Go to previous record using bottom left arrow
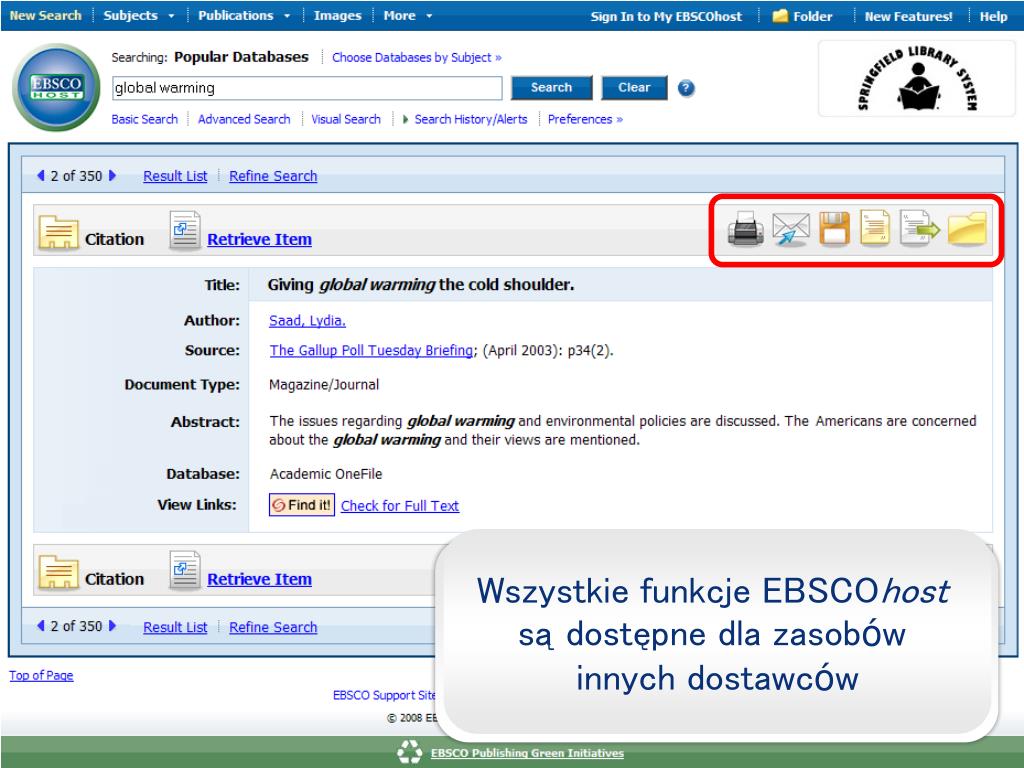Image resolution: width=1024 pixels, height=768 pixels. click(41, 626)
